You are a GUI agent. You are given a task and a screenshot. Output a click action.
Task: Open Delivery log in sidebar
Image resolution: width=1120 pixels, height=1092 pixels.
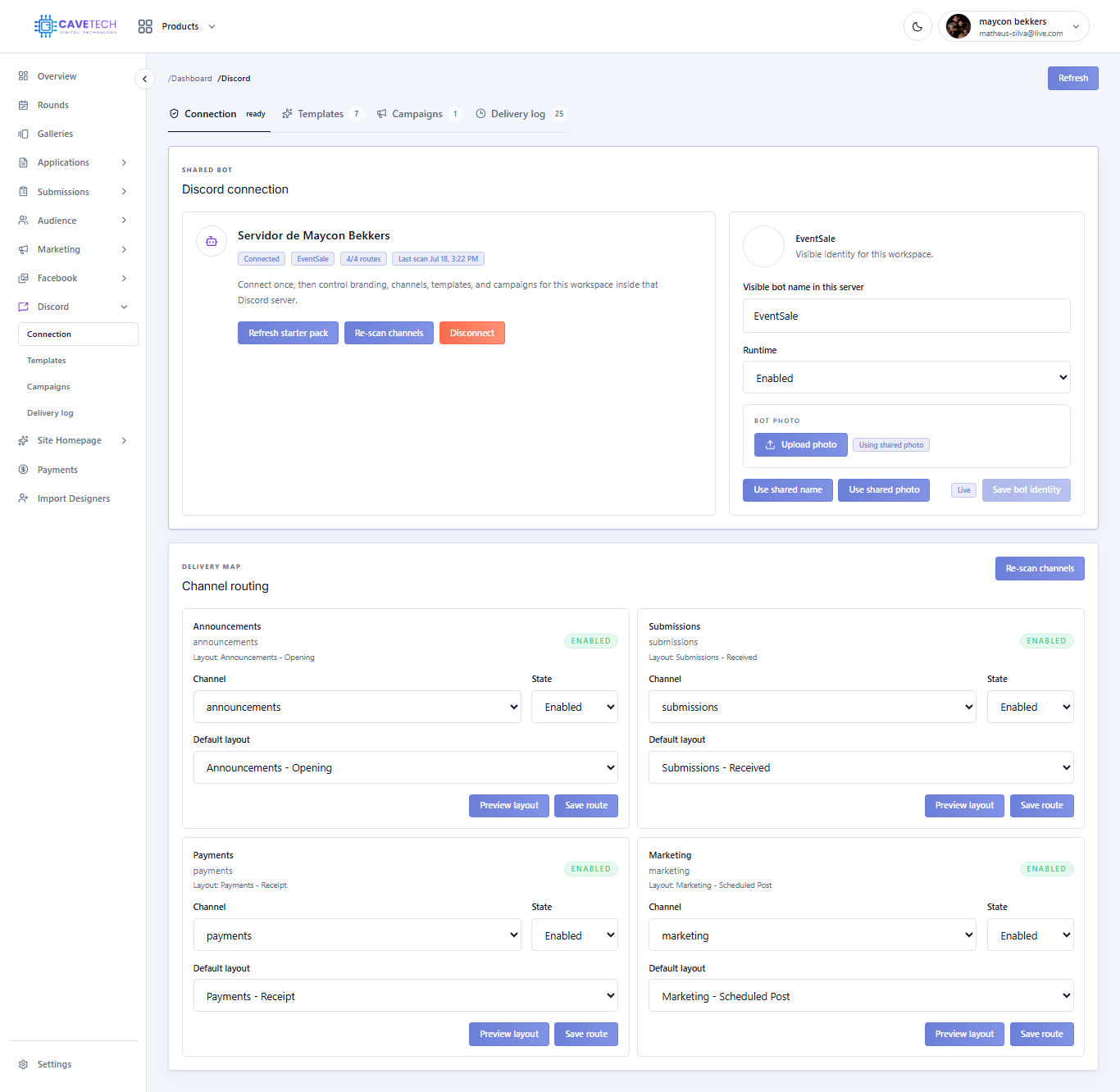(x=50, y=413)
